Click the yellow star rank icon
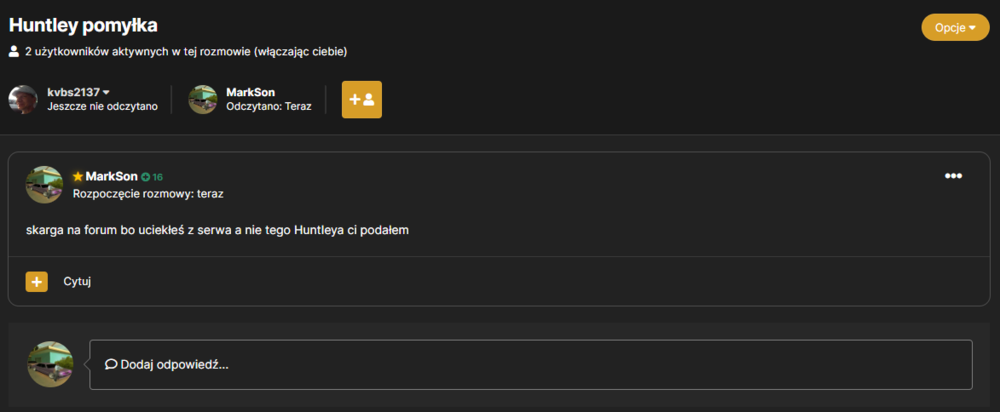 (78, 177)
